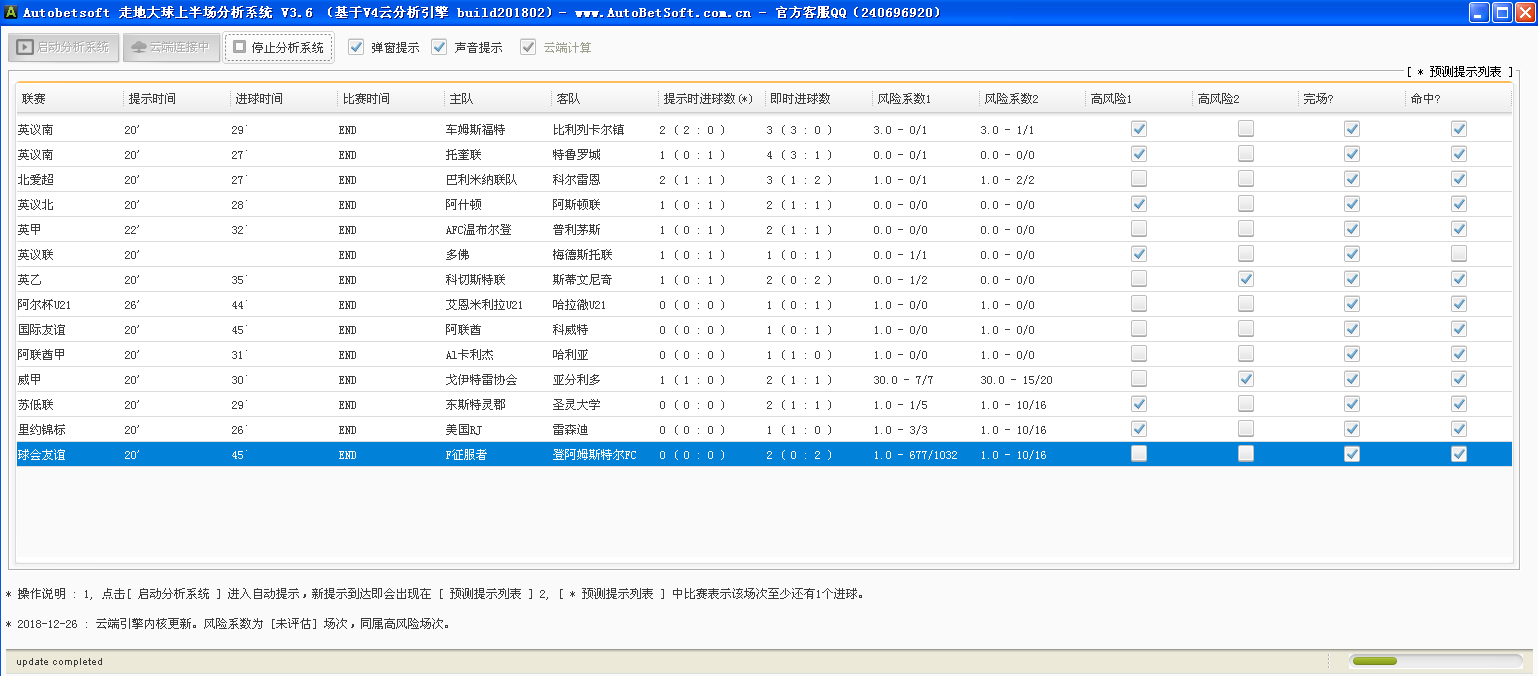Viewport: 1538px width, 676px height.
Task: Click the 提示时进球数(*) column header
Action: (708, 99)
